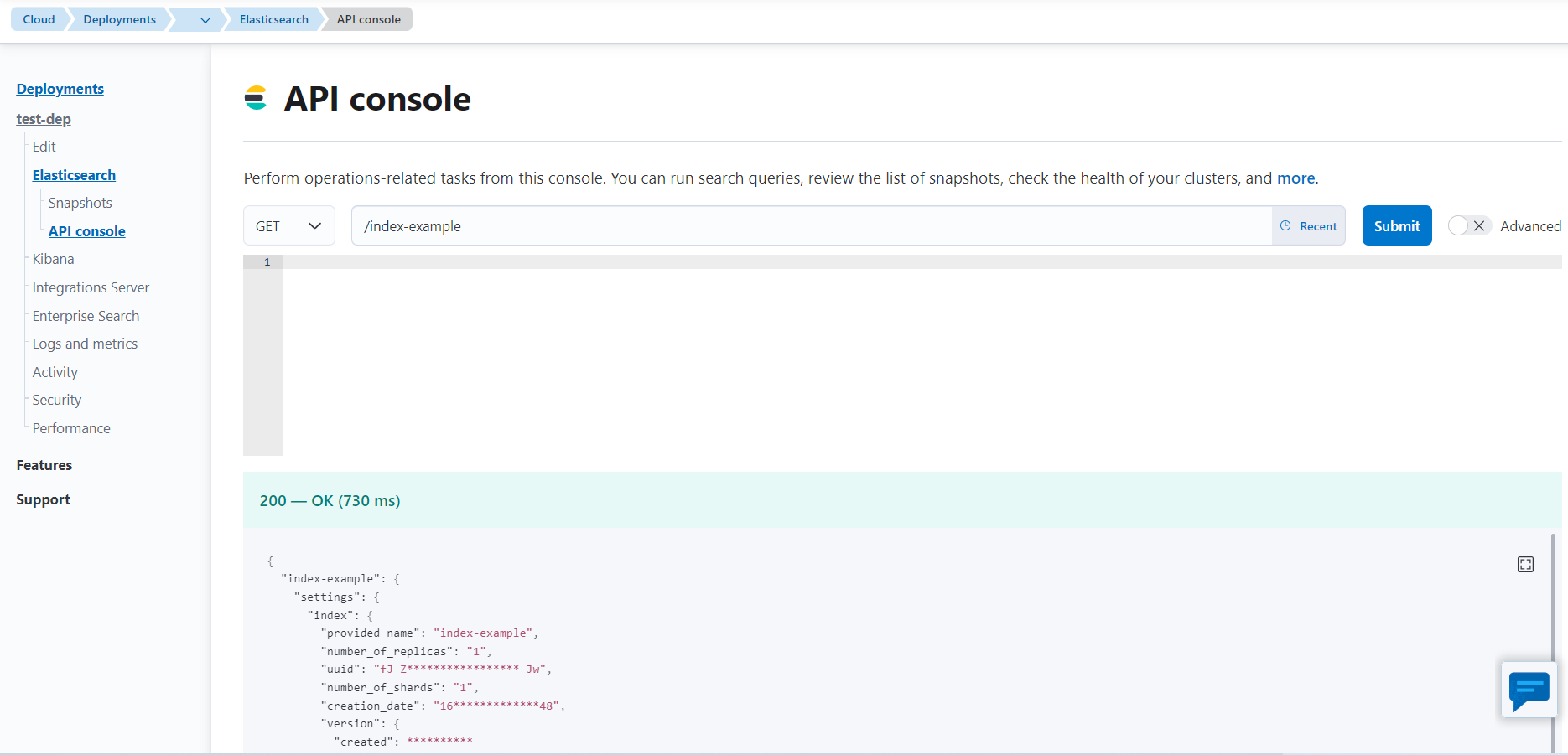Go to Cloud breadcrumb
Image resolution: width=1568 pixels, height=755 pixels.
coord(39,19)
